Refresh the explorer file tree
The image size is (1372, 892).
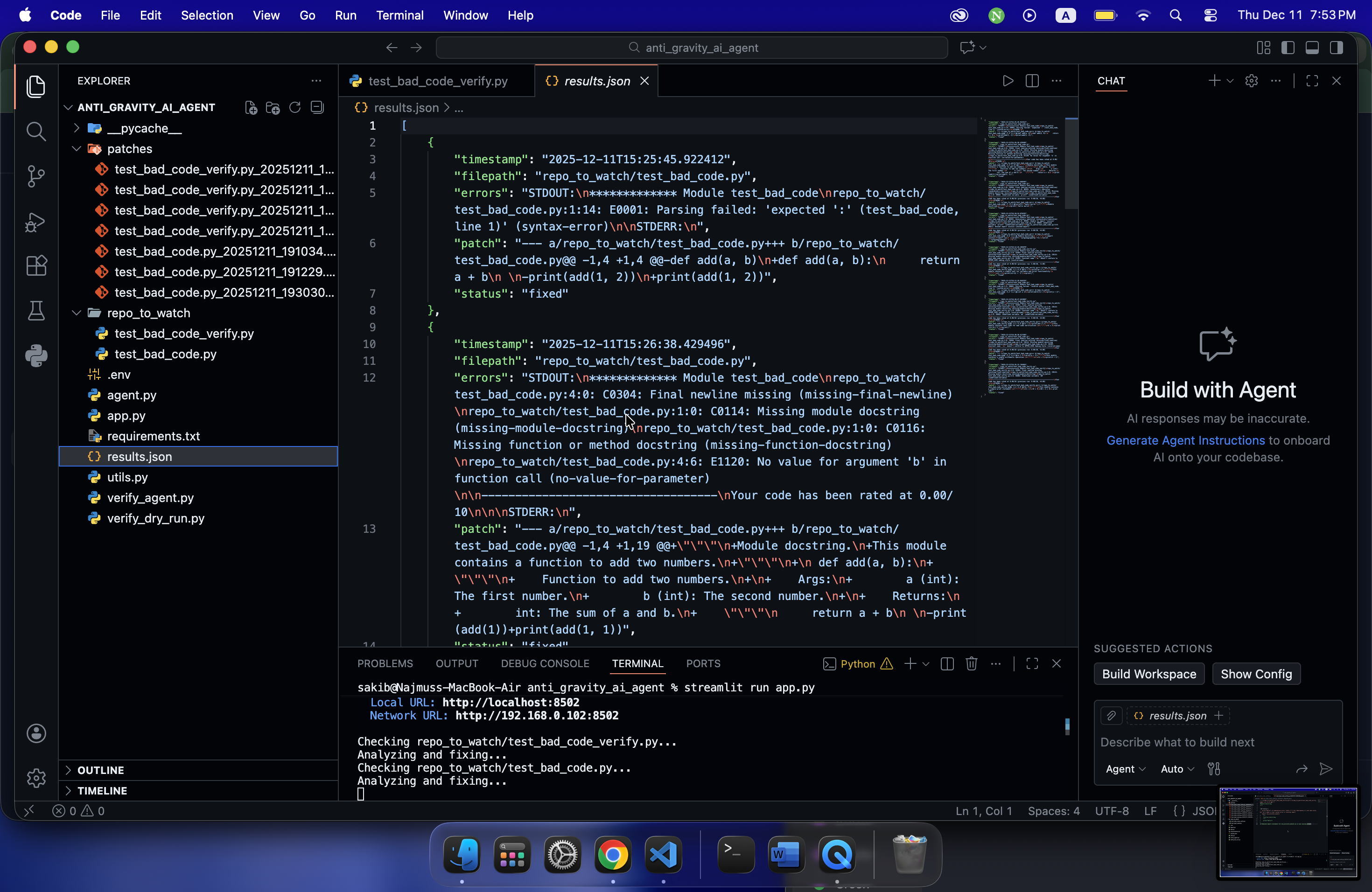[x=294, y=108]
